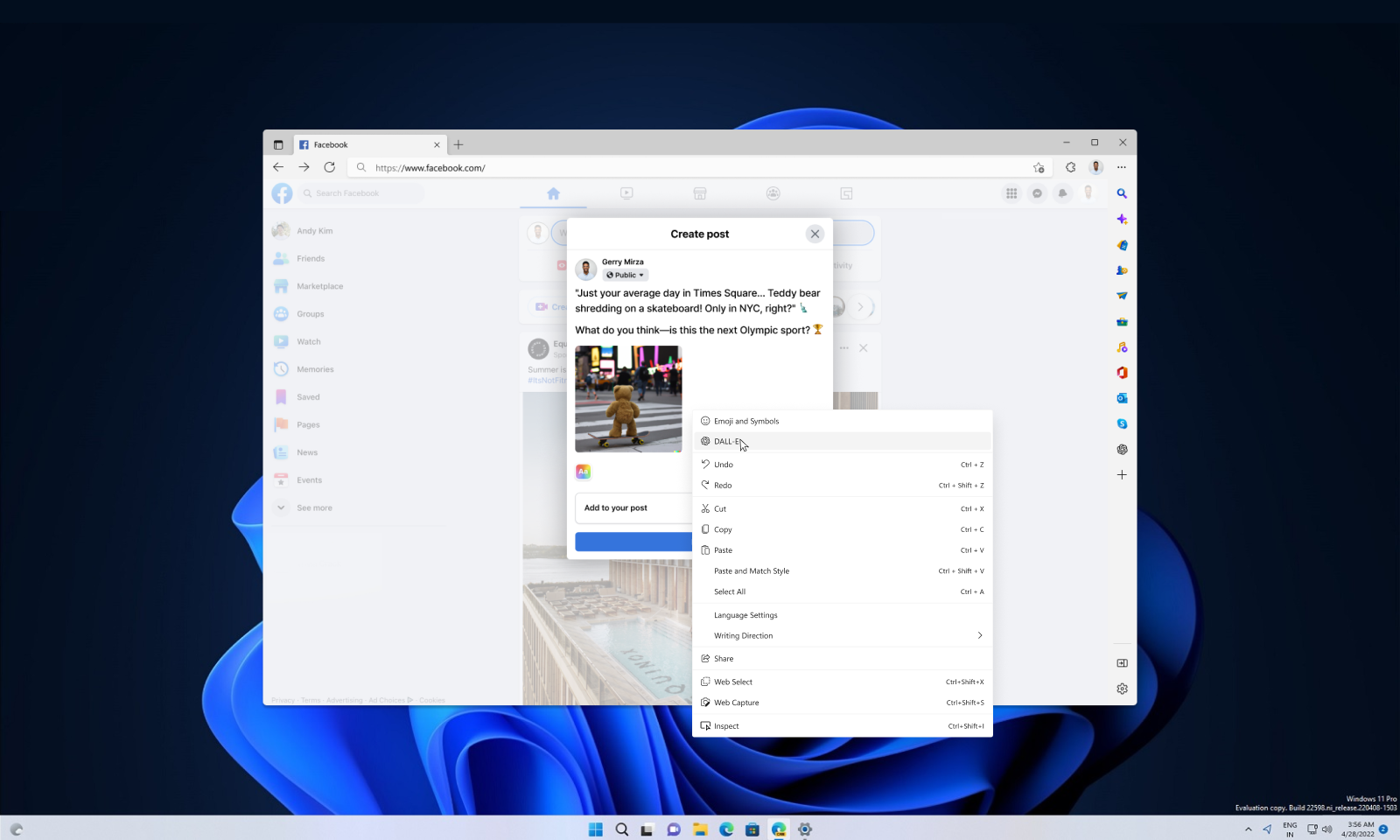Click the post text area
This screenshot has height=840, width=1400.
(698, 311)
